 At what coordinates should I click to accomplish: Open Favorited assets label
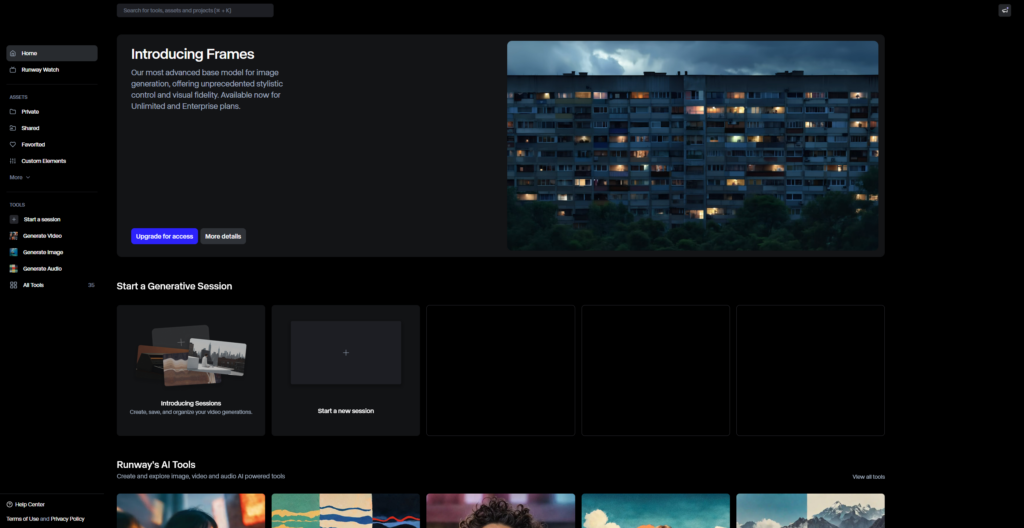33,144
